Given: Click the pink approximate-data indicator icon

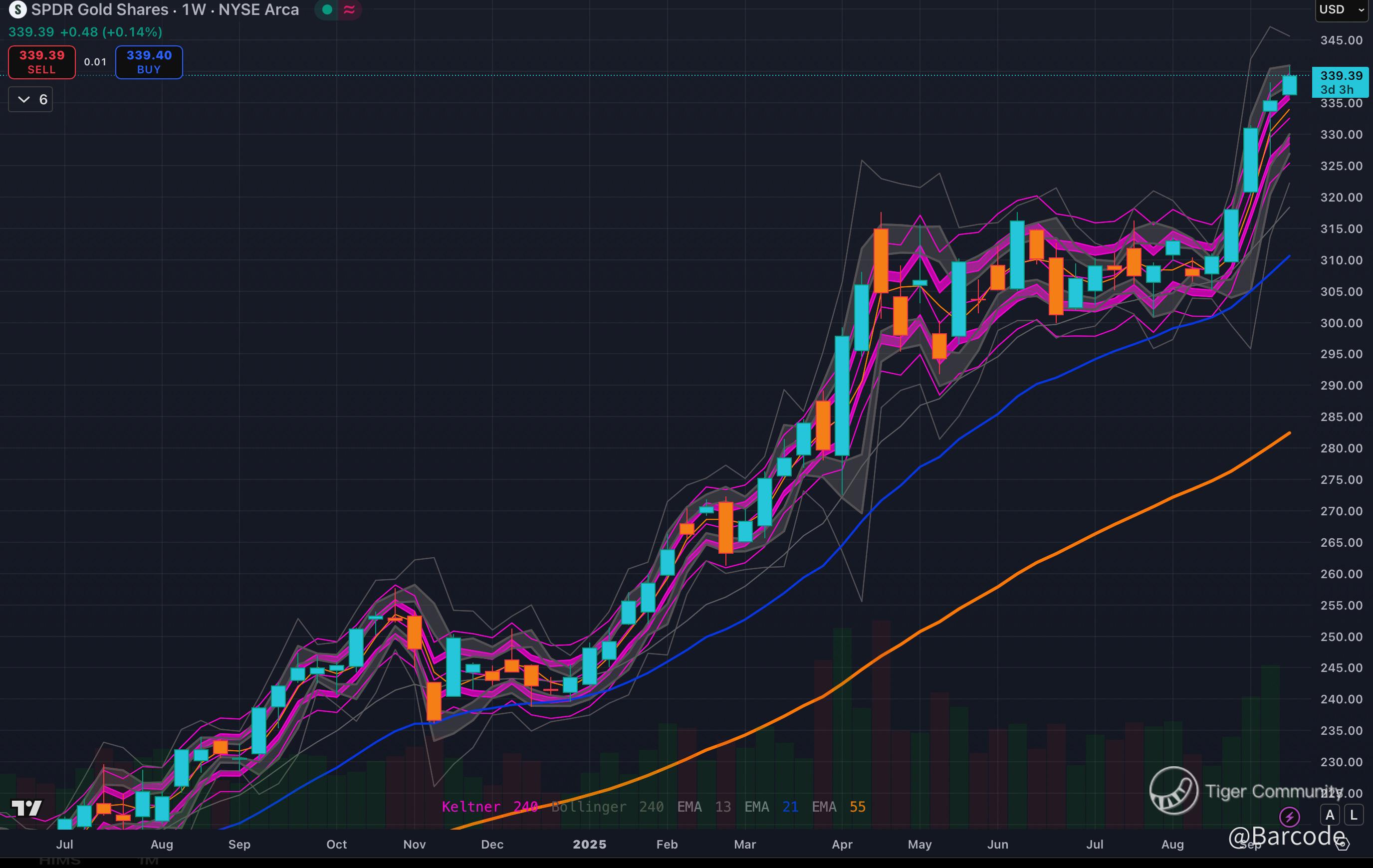Looking at the screenshot, I should point(350,9).
